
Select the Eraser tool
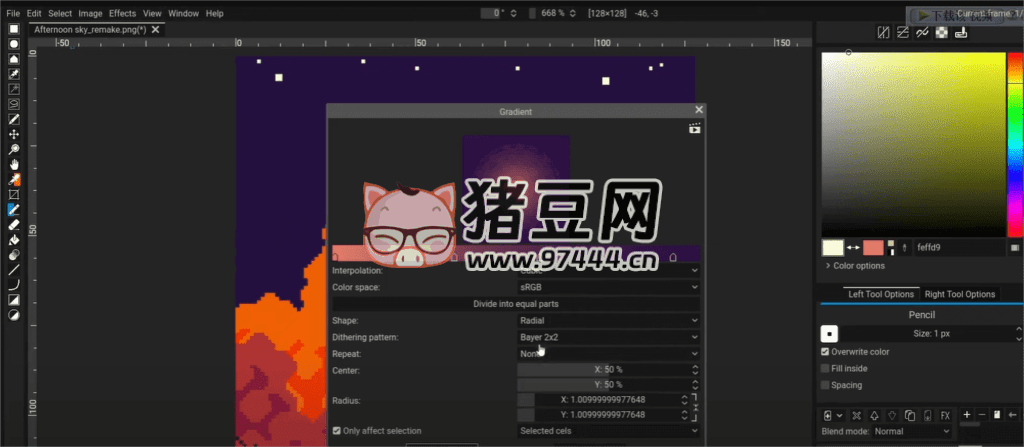[14, 225]
